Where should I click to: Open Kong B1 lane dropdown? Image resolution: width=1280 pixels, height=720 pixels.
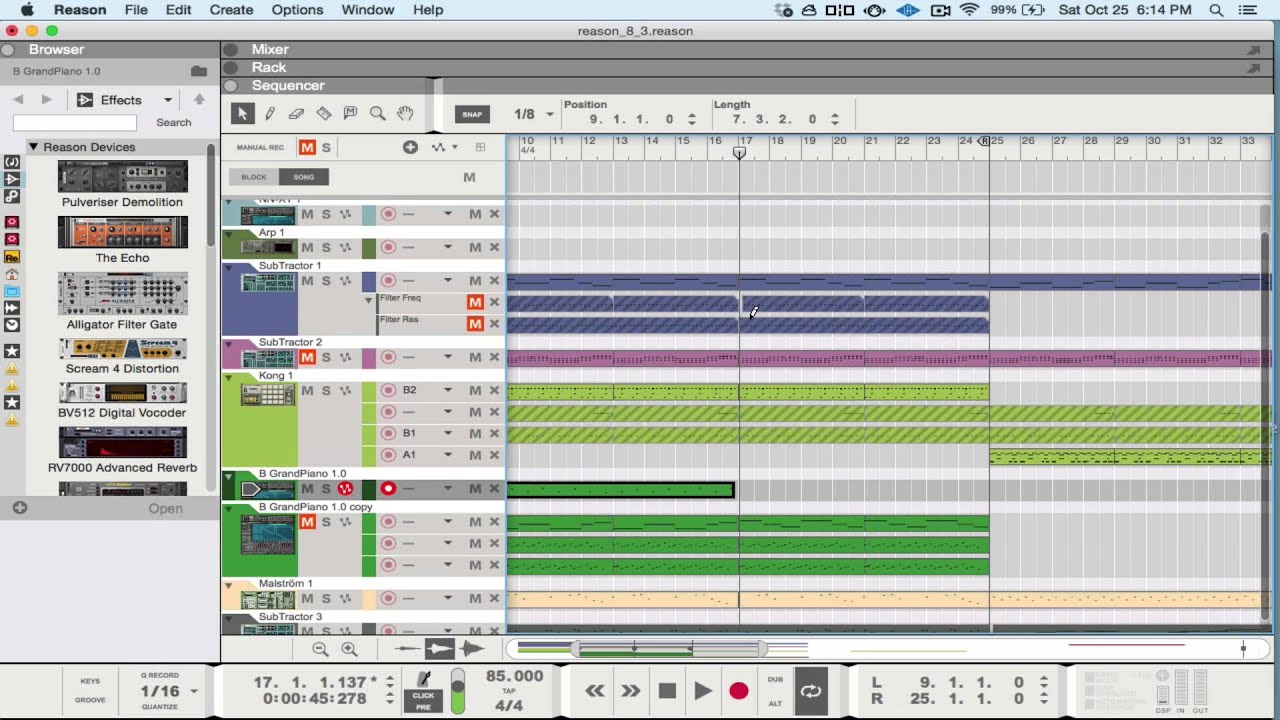pos(448,433)
